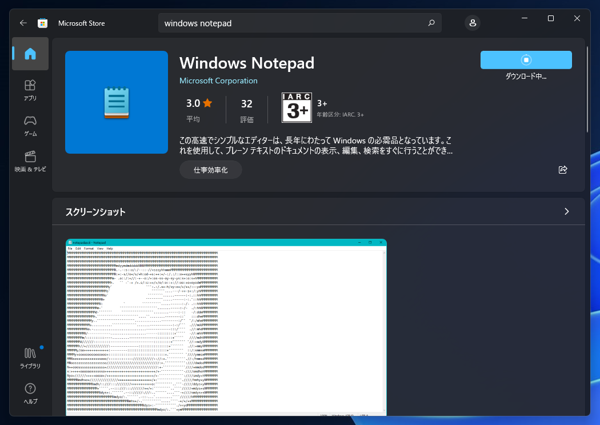Screen dimensions: 600x425
Task: Click the Windows Notepad title text
Action: (x=247, y=63)
